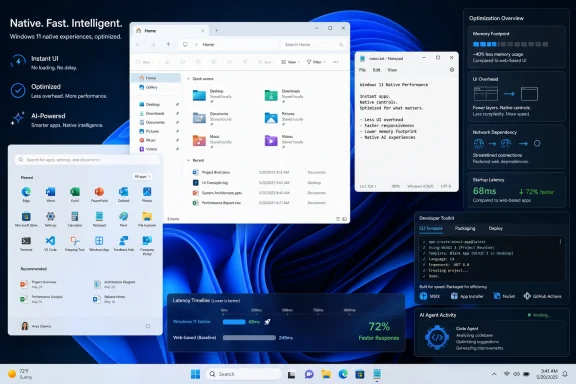Open Performance Report.xlsx in Recent files
This screenshot has width=576, height=384.
[259, 203]
